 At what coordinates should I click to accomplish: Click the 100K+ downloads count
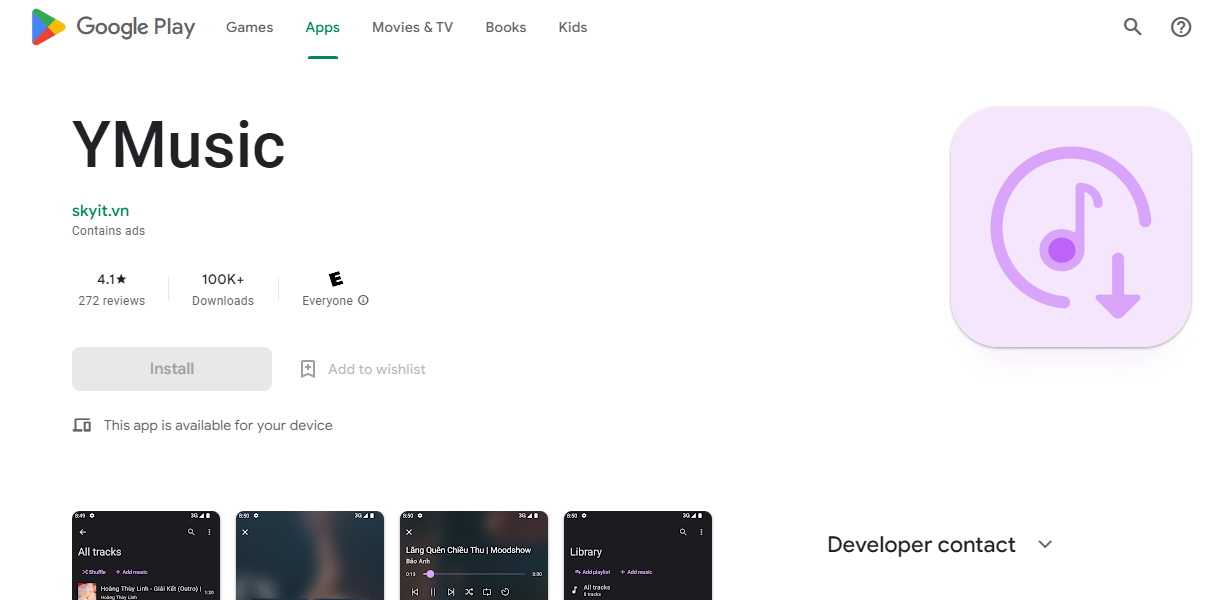click(x=223, y=279)
